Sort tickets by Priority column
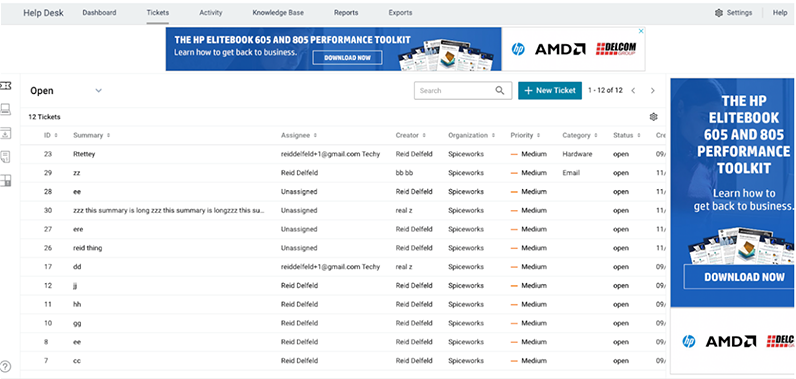 click(525, 135)
